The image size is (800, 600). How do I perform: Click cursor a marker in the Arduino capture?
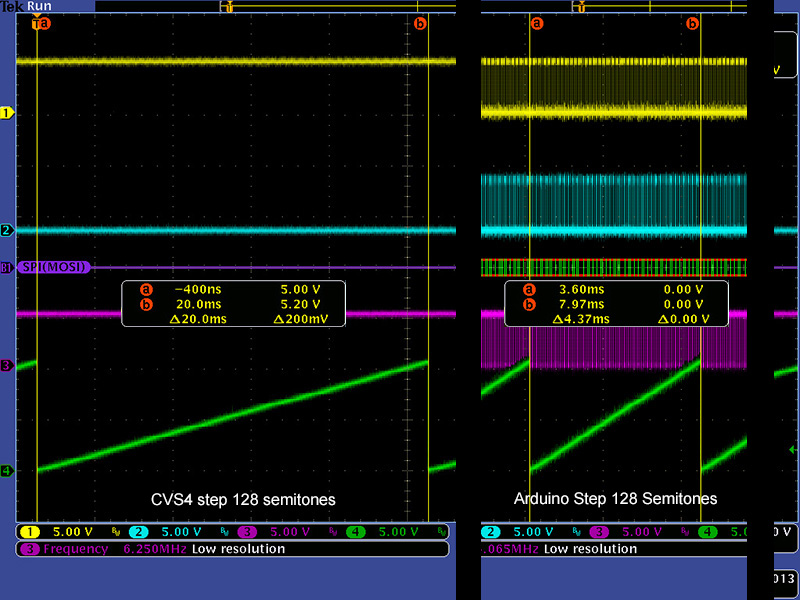tap(537, 23)
